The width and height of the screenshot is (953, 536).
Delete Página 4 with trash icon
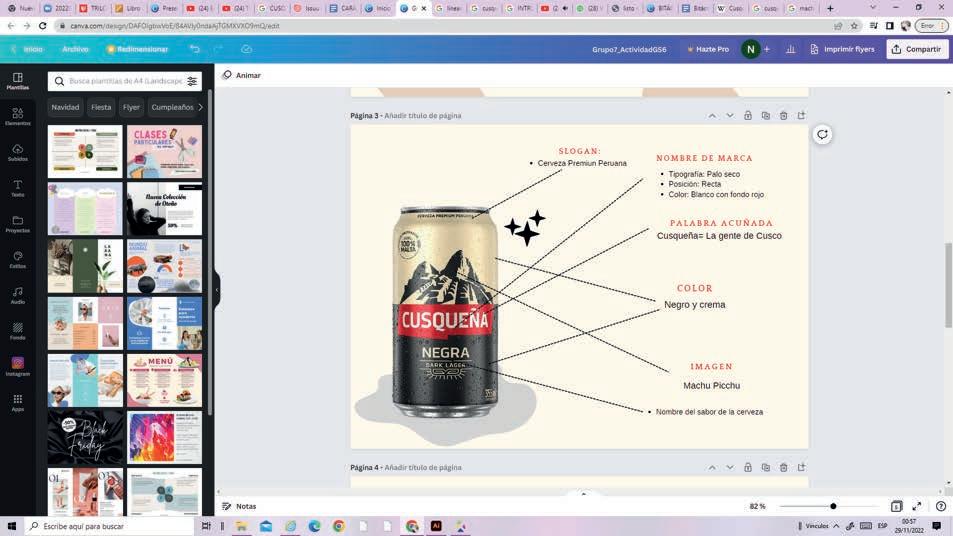783,467
